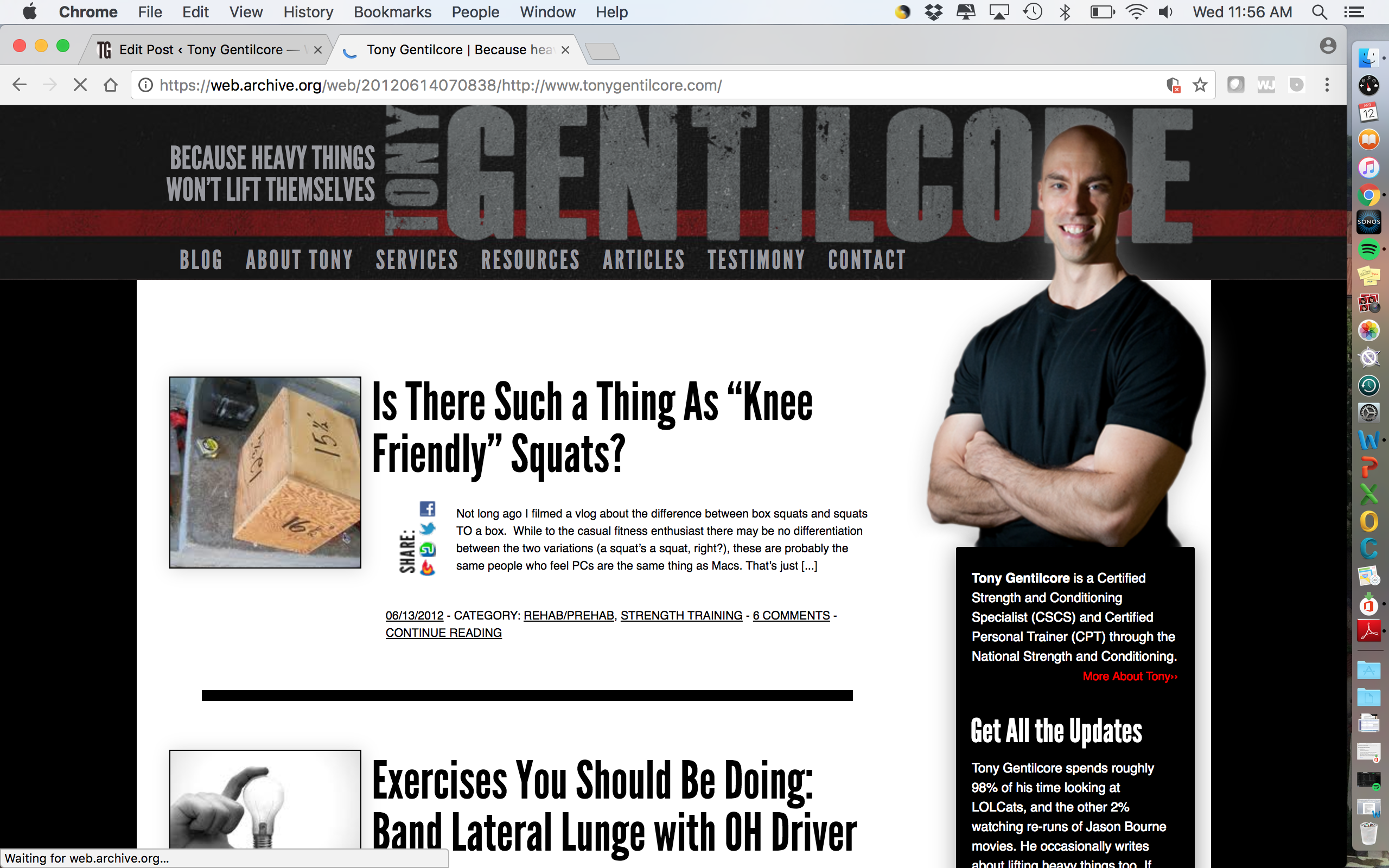This screenshot has height=868, width=1389.
Task: Click the Dropbox menu bar icon
Action: [934, 12]
